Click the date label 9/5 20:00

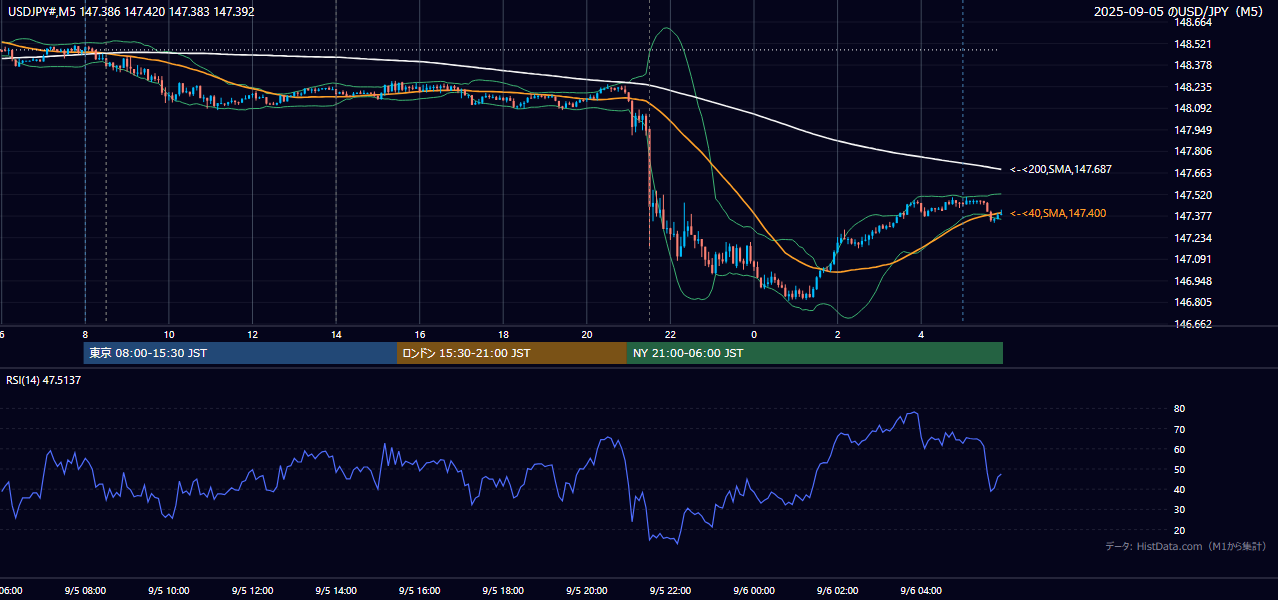click(587, 591)
